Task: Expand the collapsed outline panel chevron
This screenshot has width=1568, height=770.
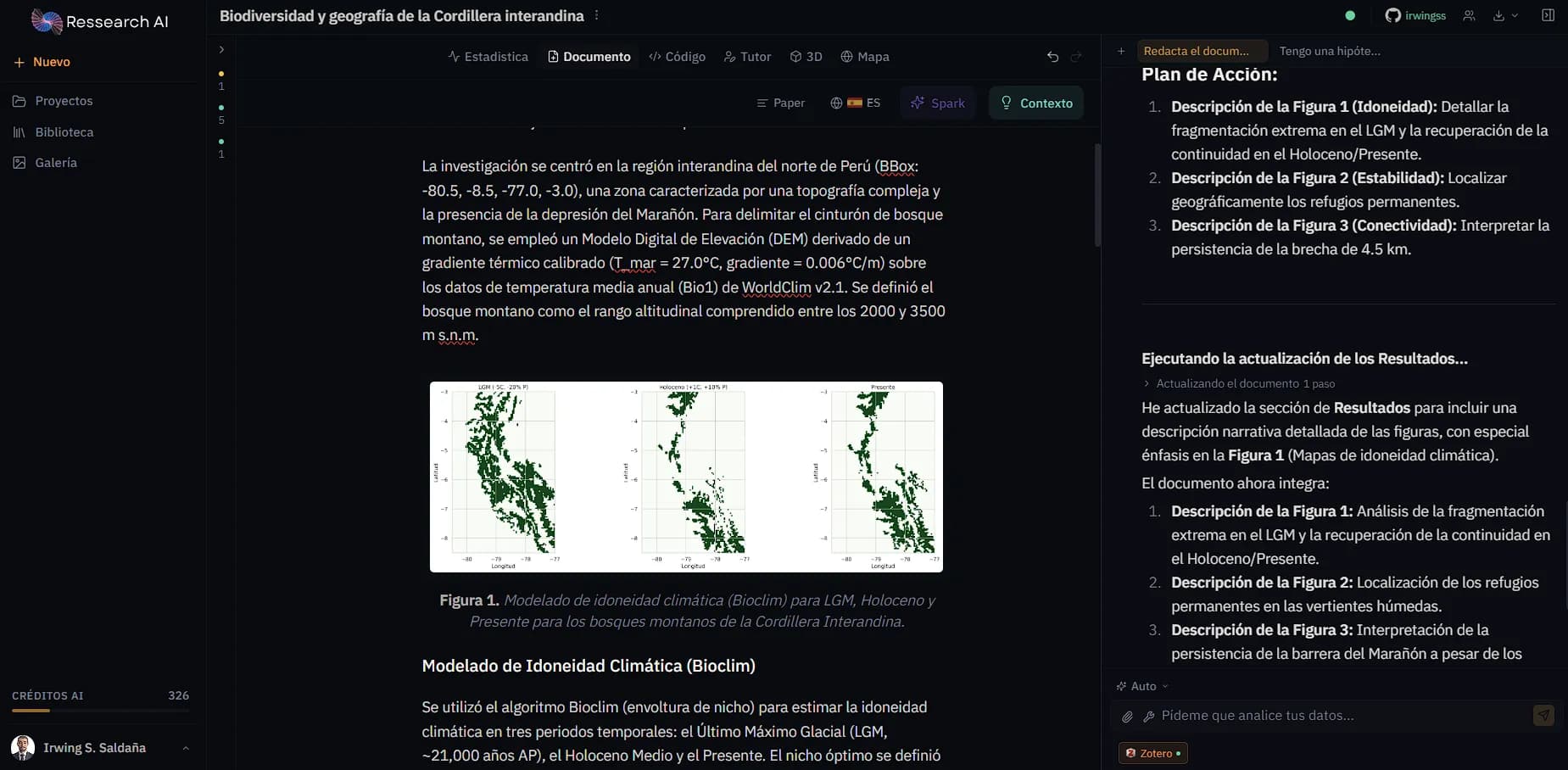Action: click(221, 50)
